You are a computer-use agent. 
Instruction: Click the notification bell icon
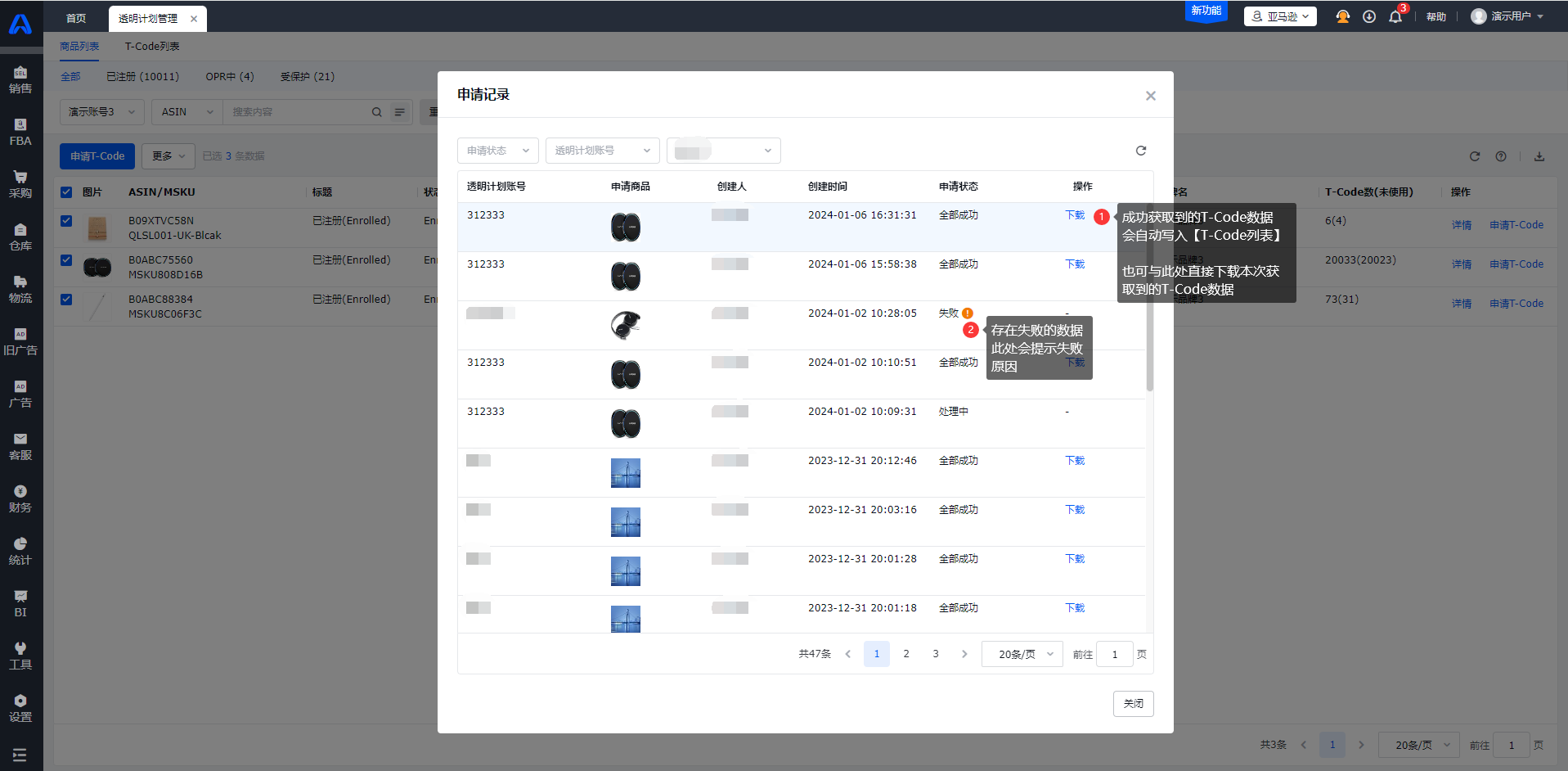click(x=1395, y=17)
